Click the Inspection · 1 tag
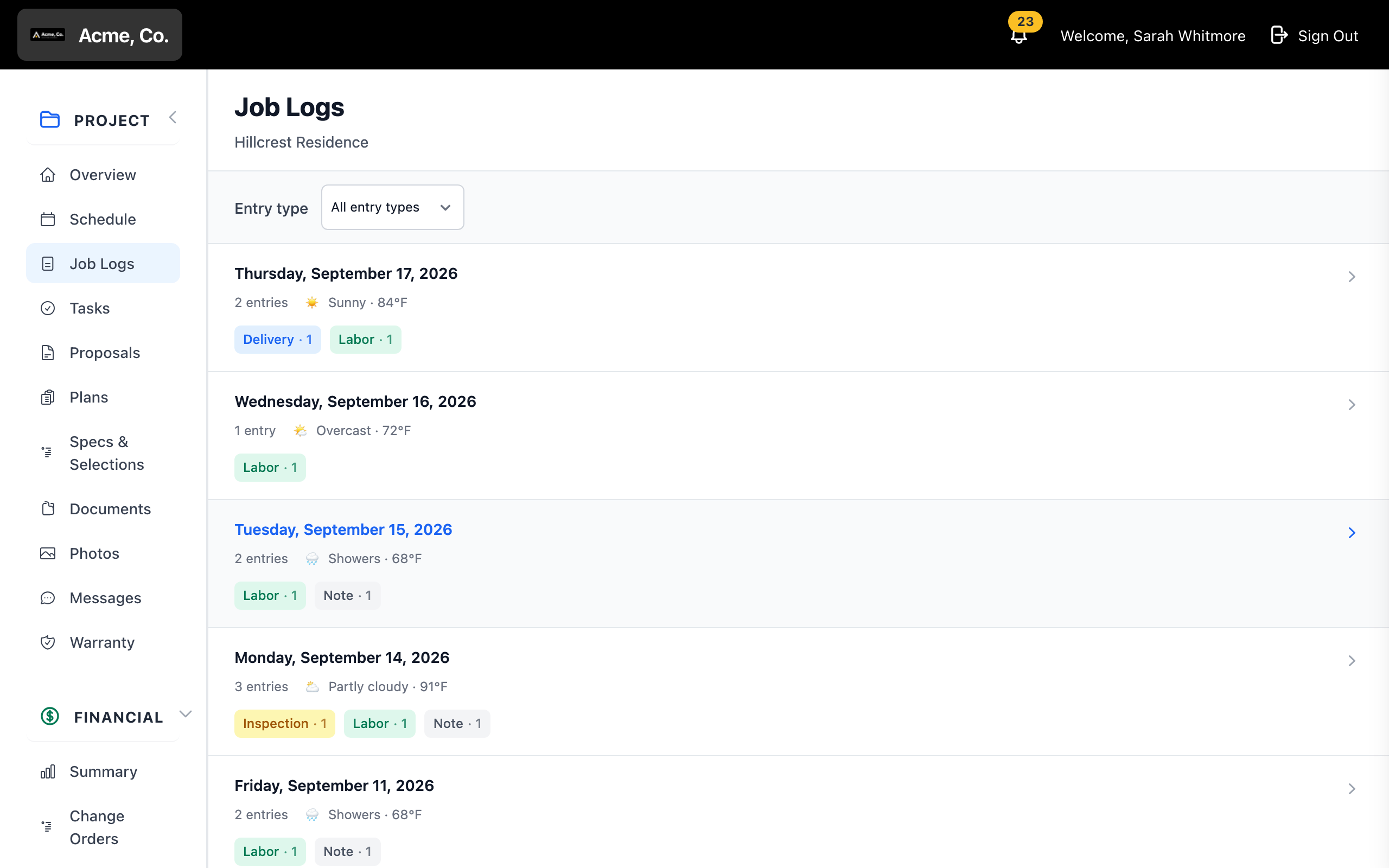This screenshot has width=1389, height=868. click(x=285, y=723)
